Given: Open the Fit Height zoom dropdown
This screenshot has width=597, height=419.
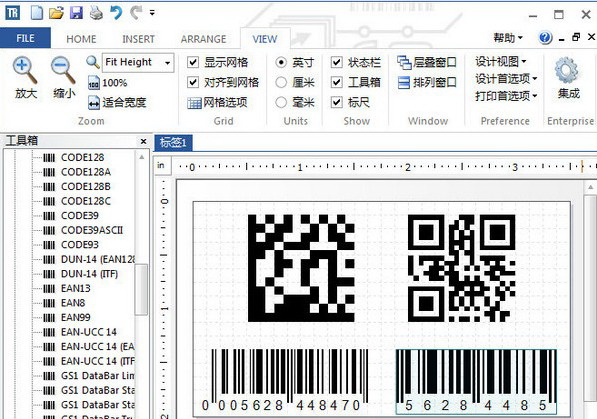Looking at the screenshot, I should [168, 62].
